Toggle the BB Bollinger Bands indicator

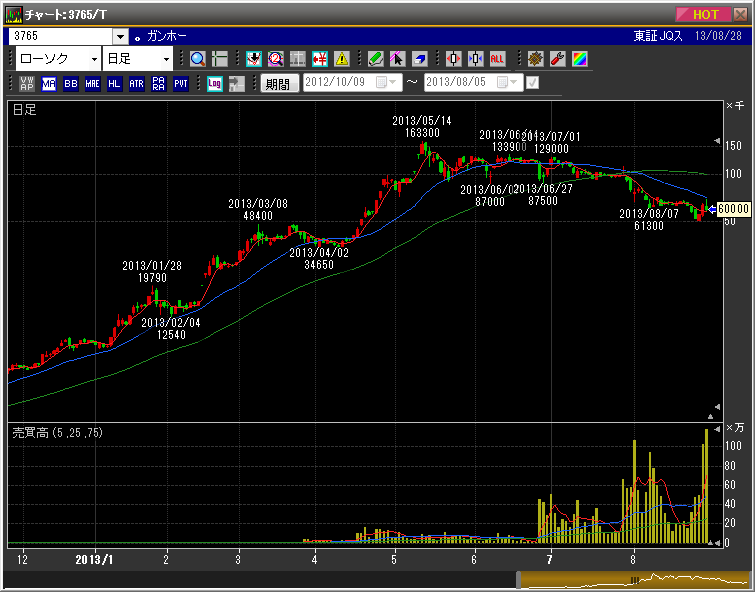click(71, 84)
